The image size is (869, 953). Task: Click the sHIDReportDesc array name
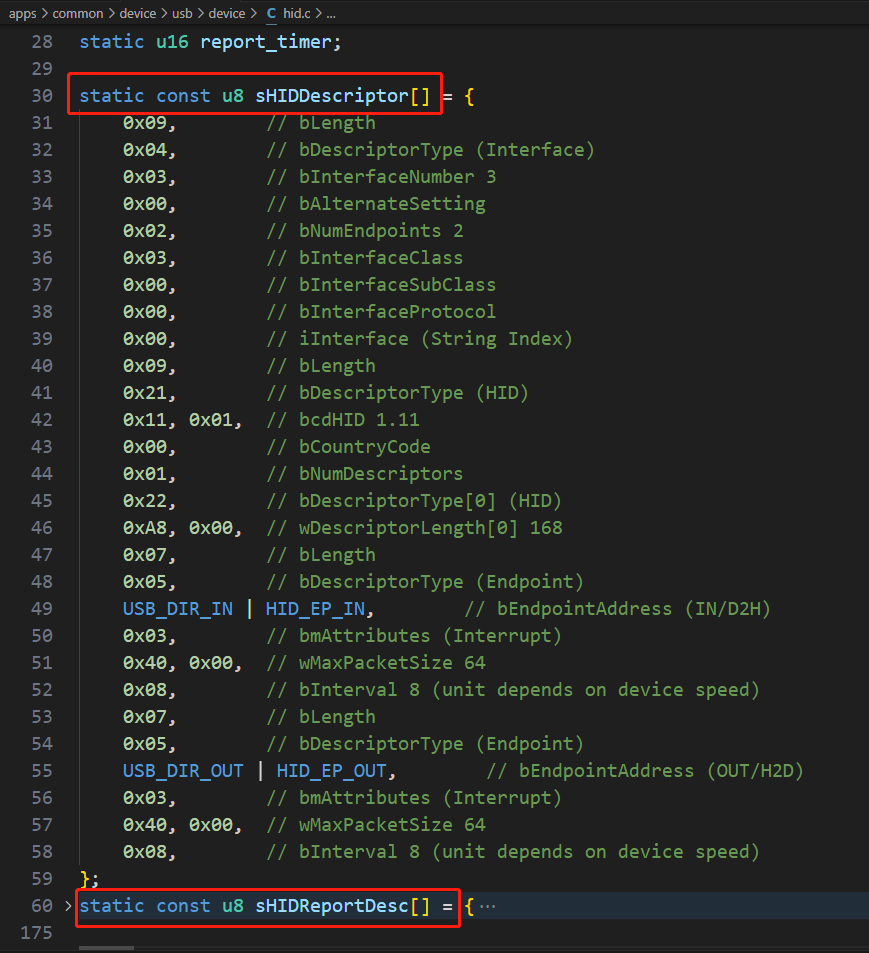332,906
